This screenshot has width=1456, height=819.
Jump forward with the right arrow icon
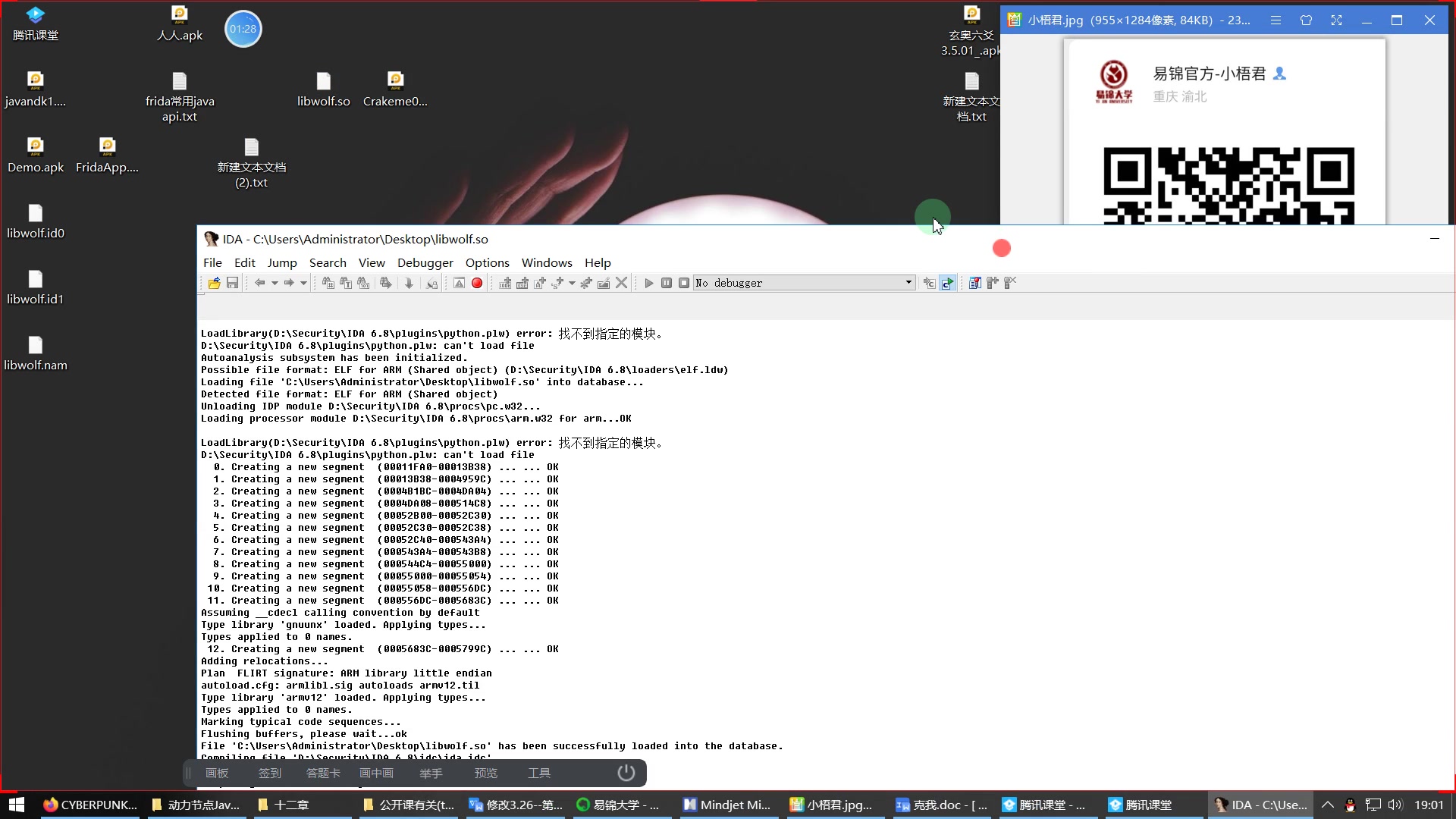(x=289, y=283)
